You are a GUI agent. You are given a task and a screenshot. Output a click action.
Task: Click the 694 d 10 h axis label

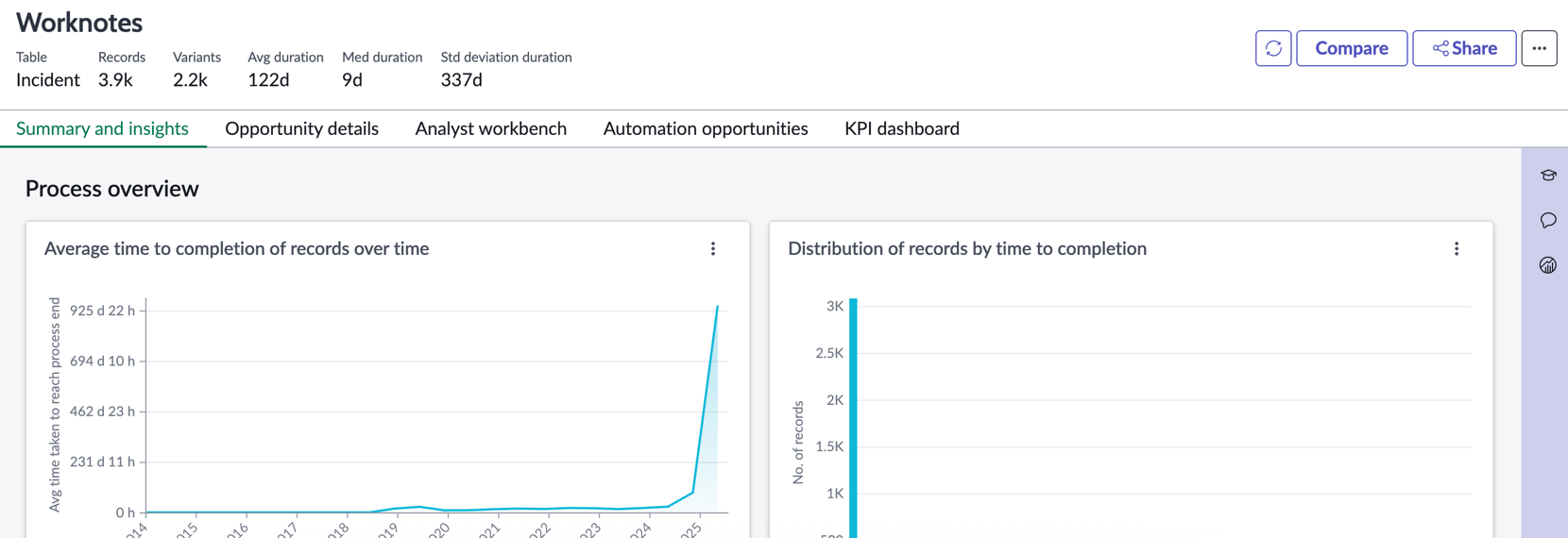[x=102, y=361]
